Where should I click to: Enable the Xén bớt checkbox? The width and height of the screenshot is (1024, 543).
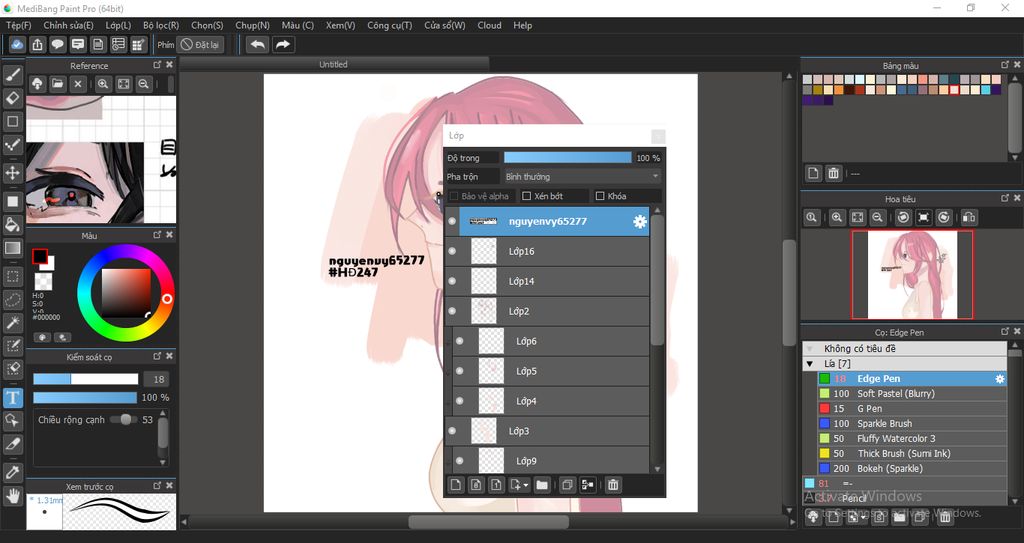(526, 196)
